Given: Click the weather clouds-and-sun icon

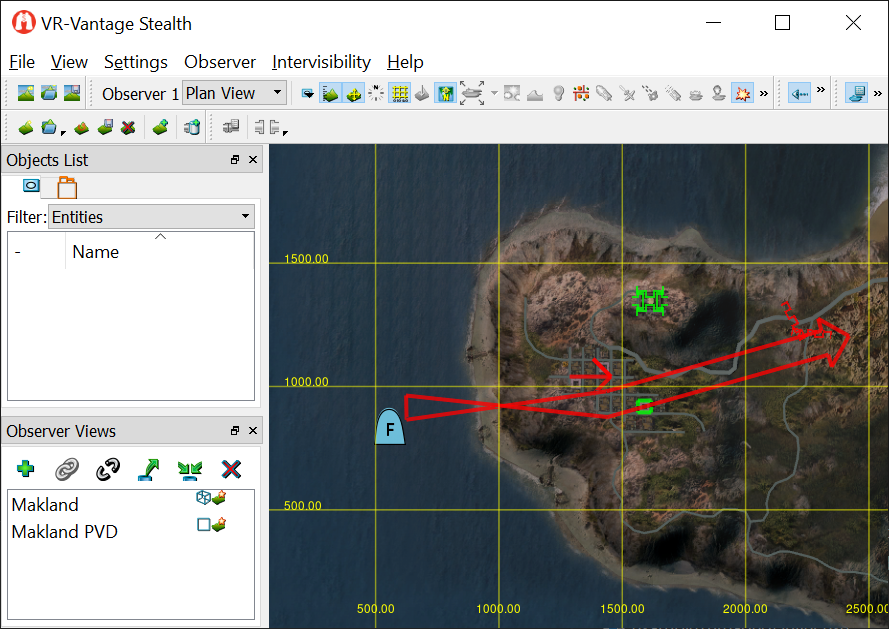Looking at the screenshot, I should (x=512, y=94).
